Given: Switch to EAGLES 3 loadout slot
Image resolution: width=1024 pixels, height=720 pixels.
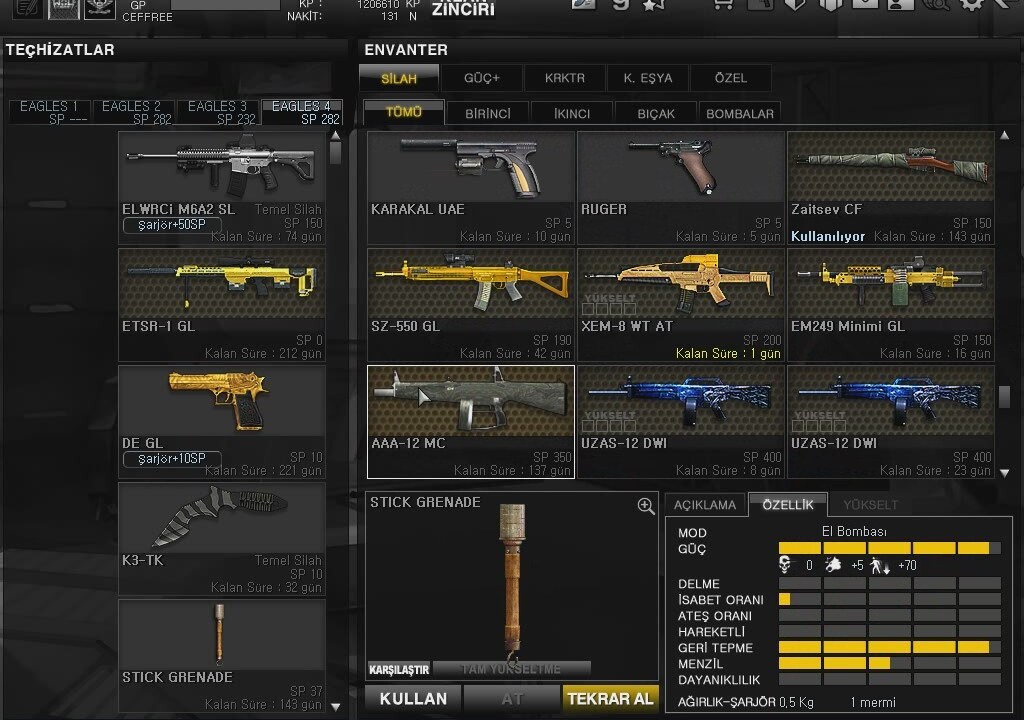Looking at the screenshot, I should 218,112.
